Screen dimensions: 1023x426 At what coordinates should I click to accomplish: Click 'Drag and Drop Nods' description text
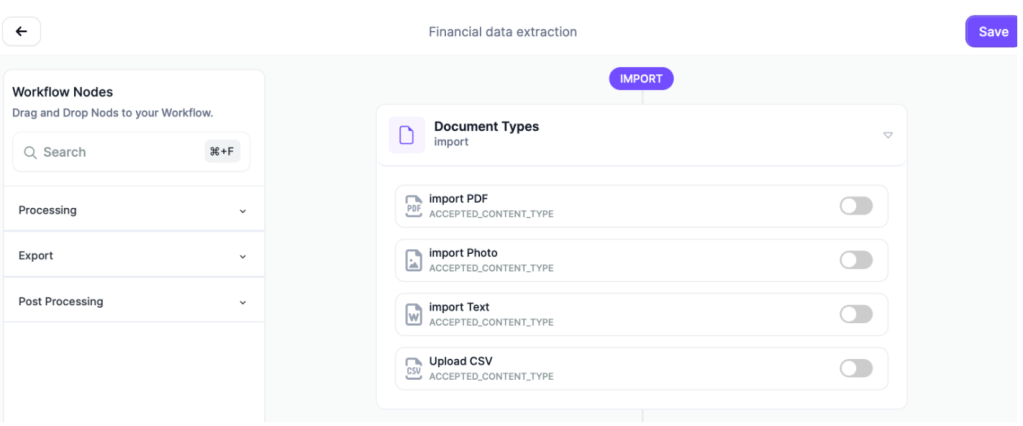pyautogui.click(x=113, y=113)
